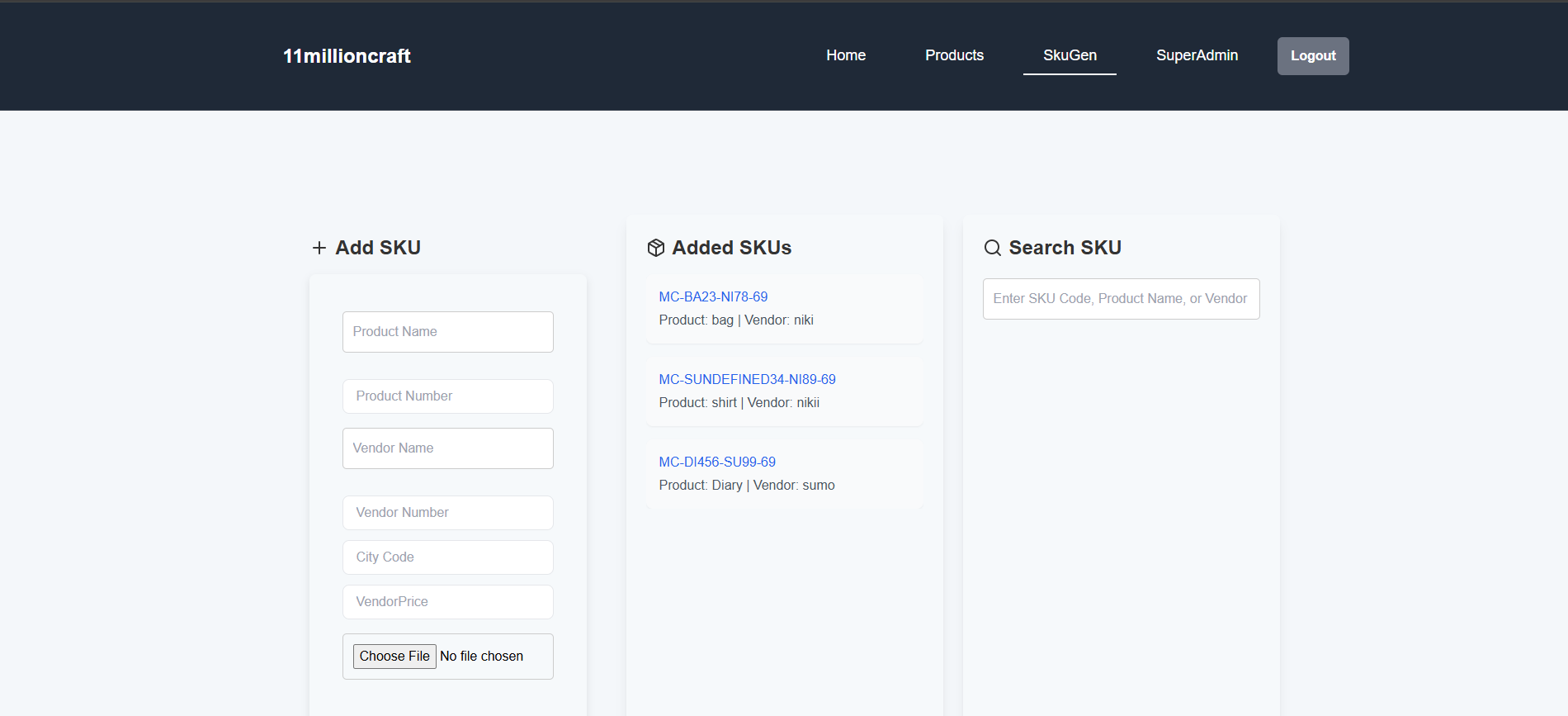Click the package box icon beside Added SKUs
Image resolution: width=1568 pixels, height=716 pixels.
[x=656, y=248]
